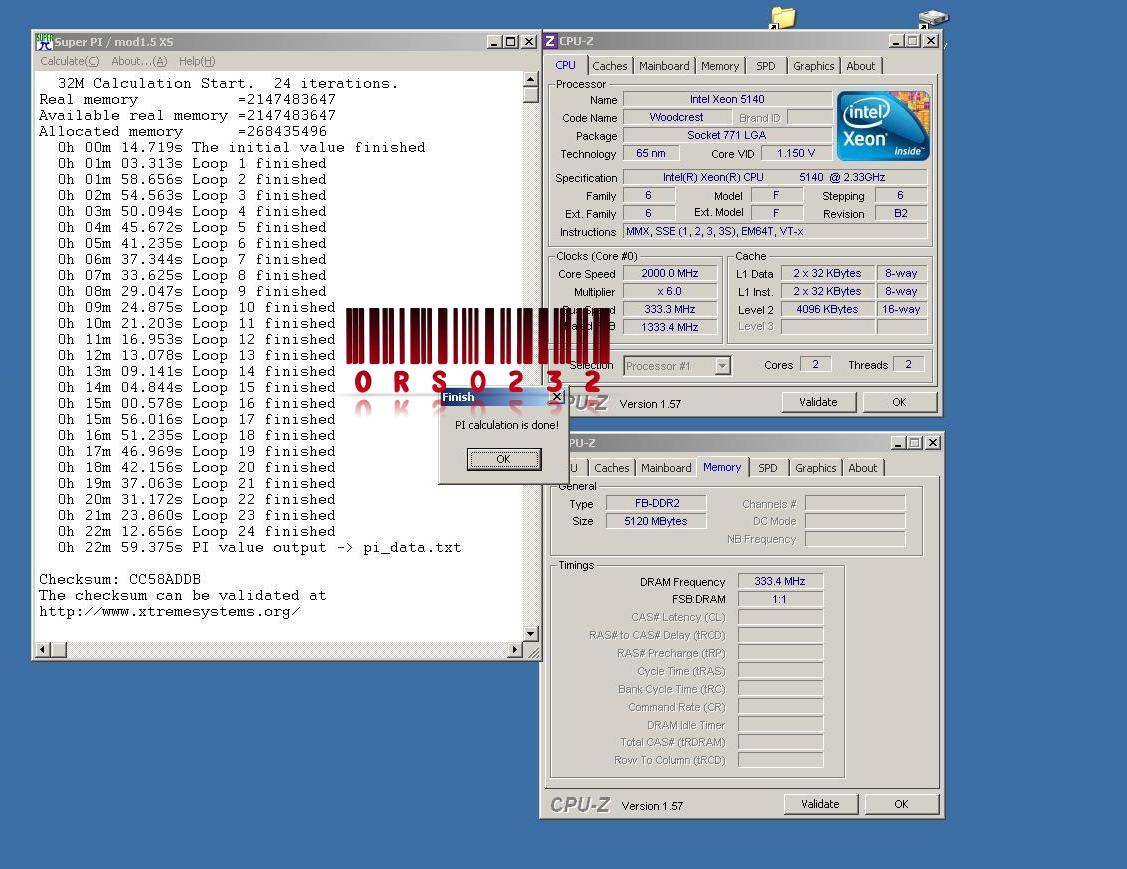The image size is (1127, 869).
Task: Close the lower CPU-Z Memory window
Action: pos(933,443)
